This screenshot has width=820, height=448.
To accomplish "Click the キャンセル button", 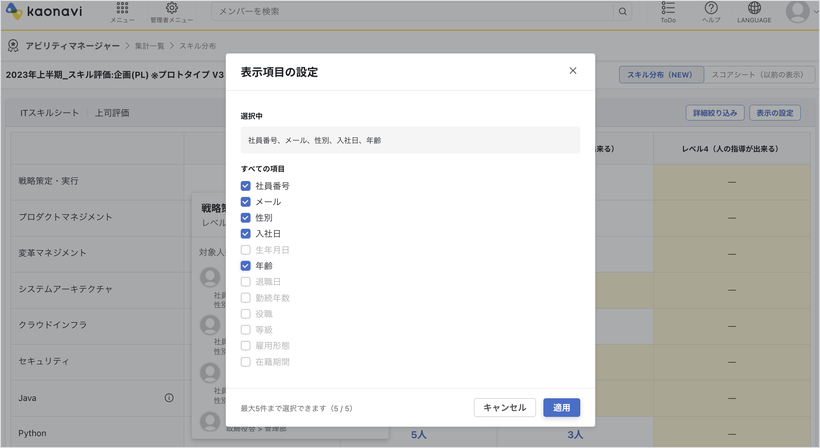I will [x=505, y=408].
